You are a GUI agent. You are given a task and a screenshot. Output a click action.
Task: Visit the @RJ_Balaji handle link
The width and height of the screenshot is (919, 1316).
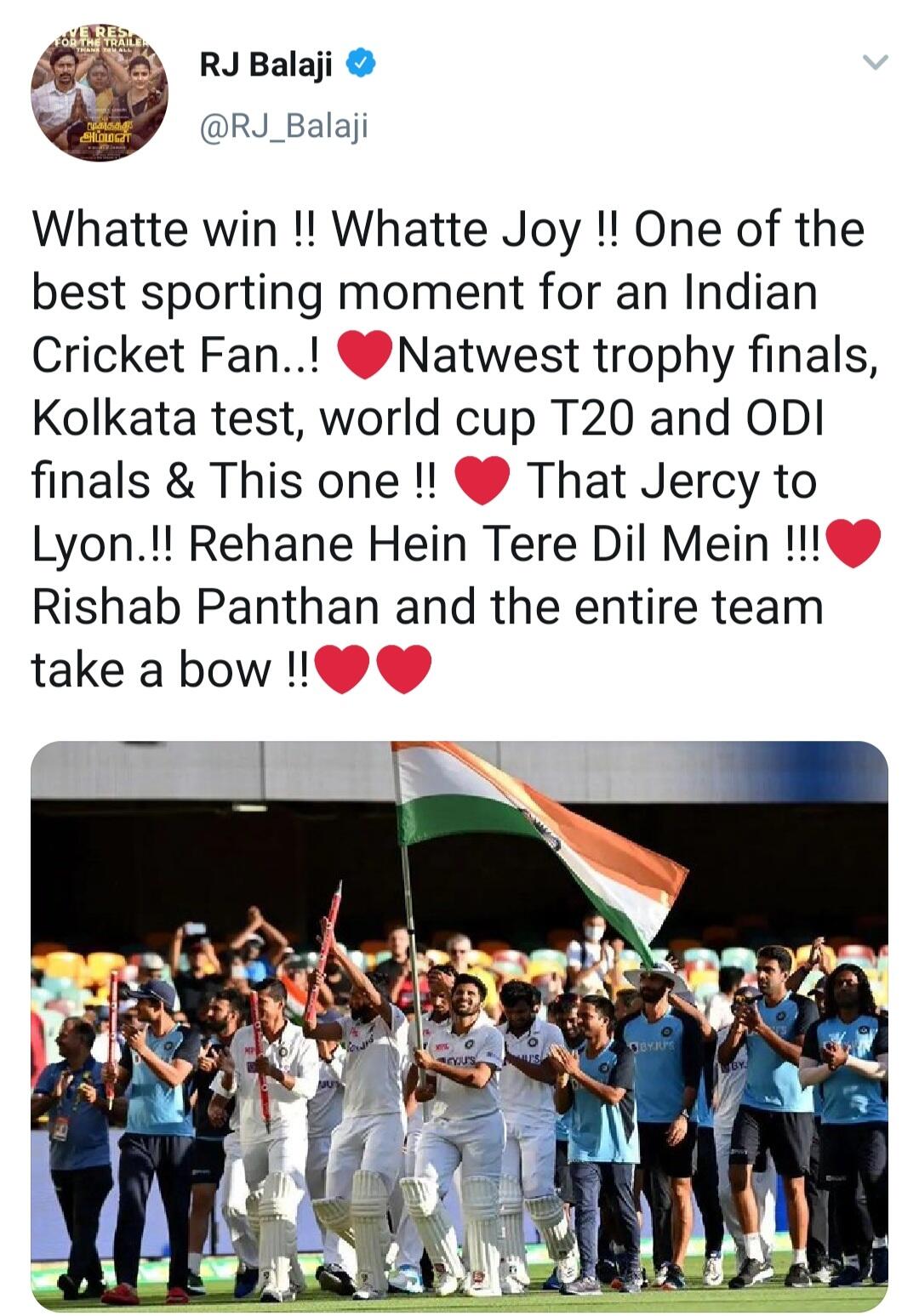[x=283, y=127]
